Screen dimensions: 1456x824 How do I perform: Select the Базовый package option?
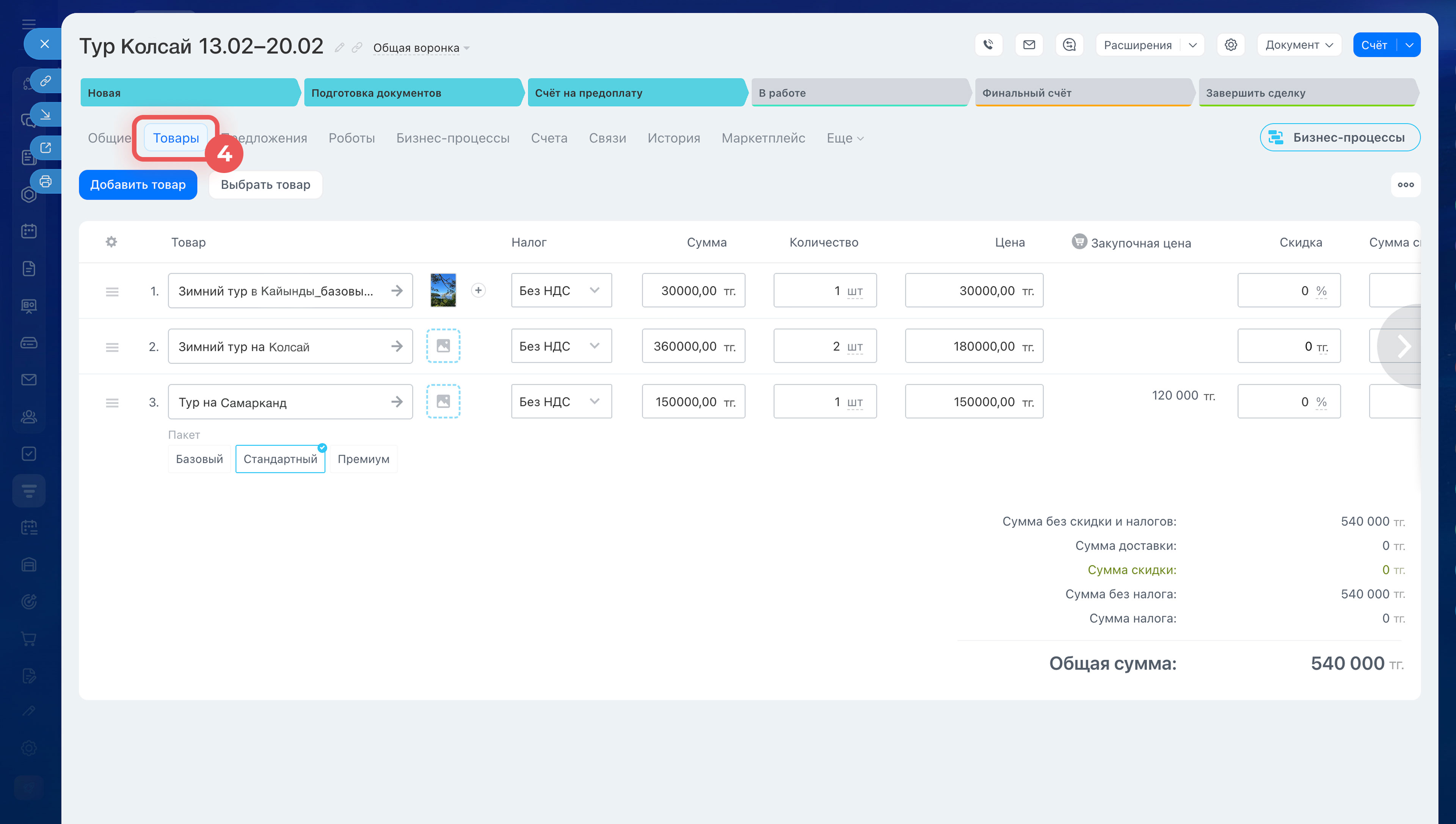[199, 459]
